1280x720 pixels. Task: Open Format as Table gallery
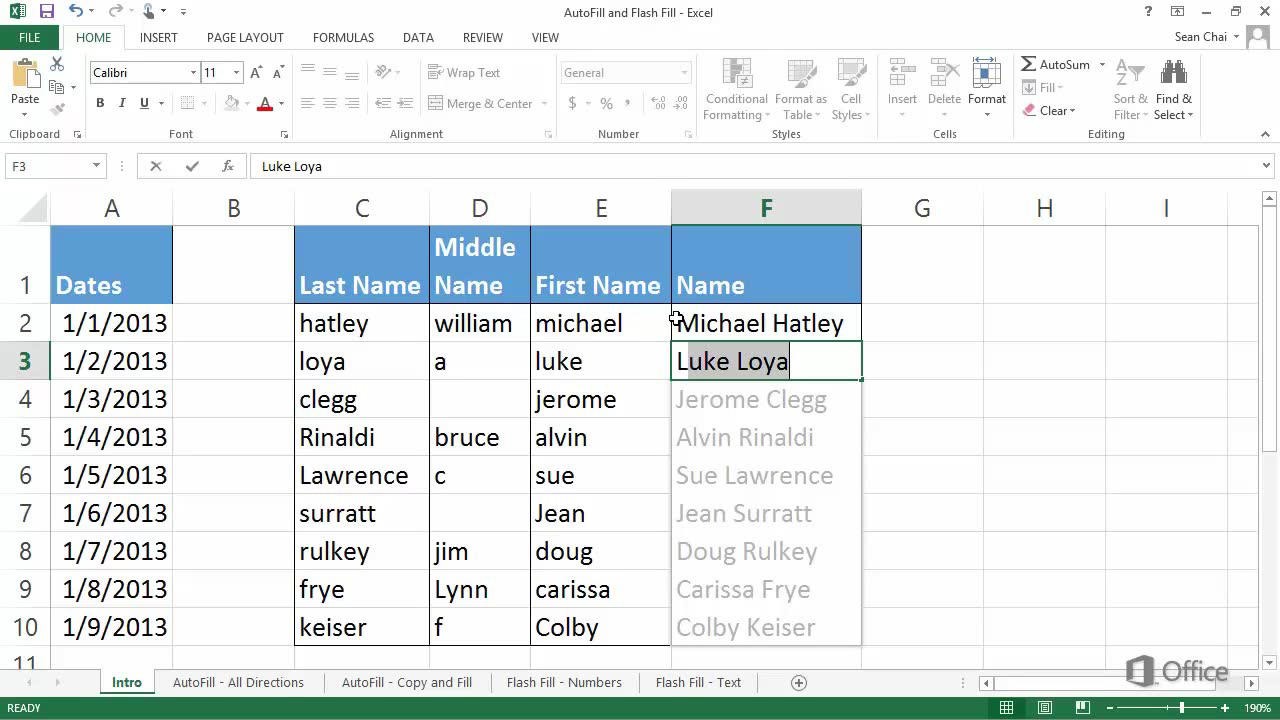point(800,90)
